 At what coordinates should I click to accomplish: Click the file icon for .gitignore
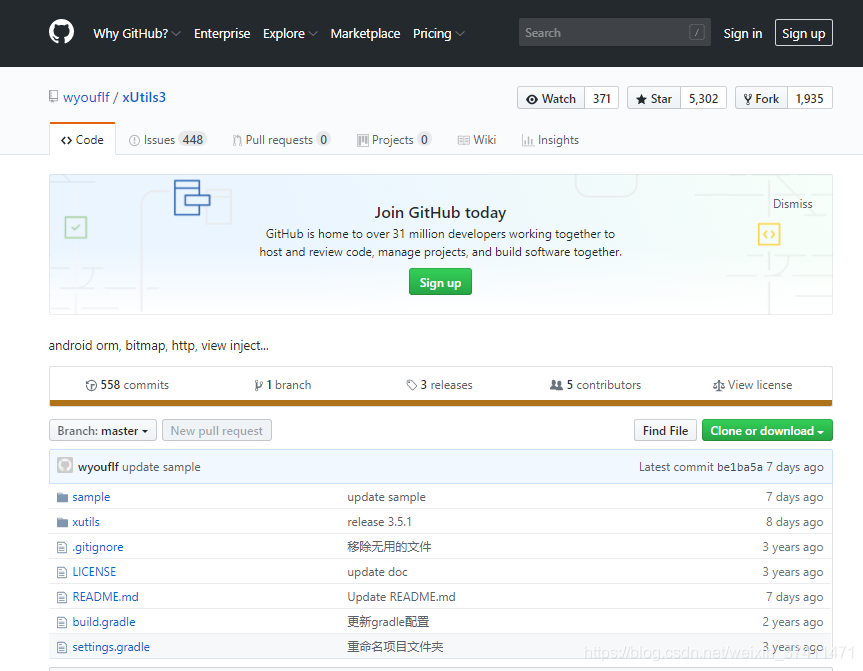62,547
